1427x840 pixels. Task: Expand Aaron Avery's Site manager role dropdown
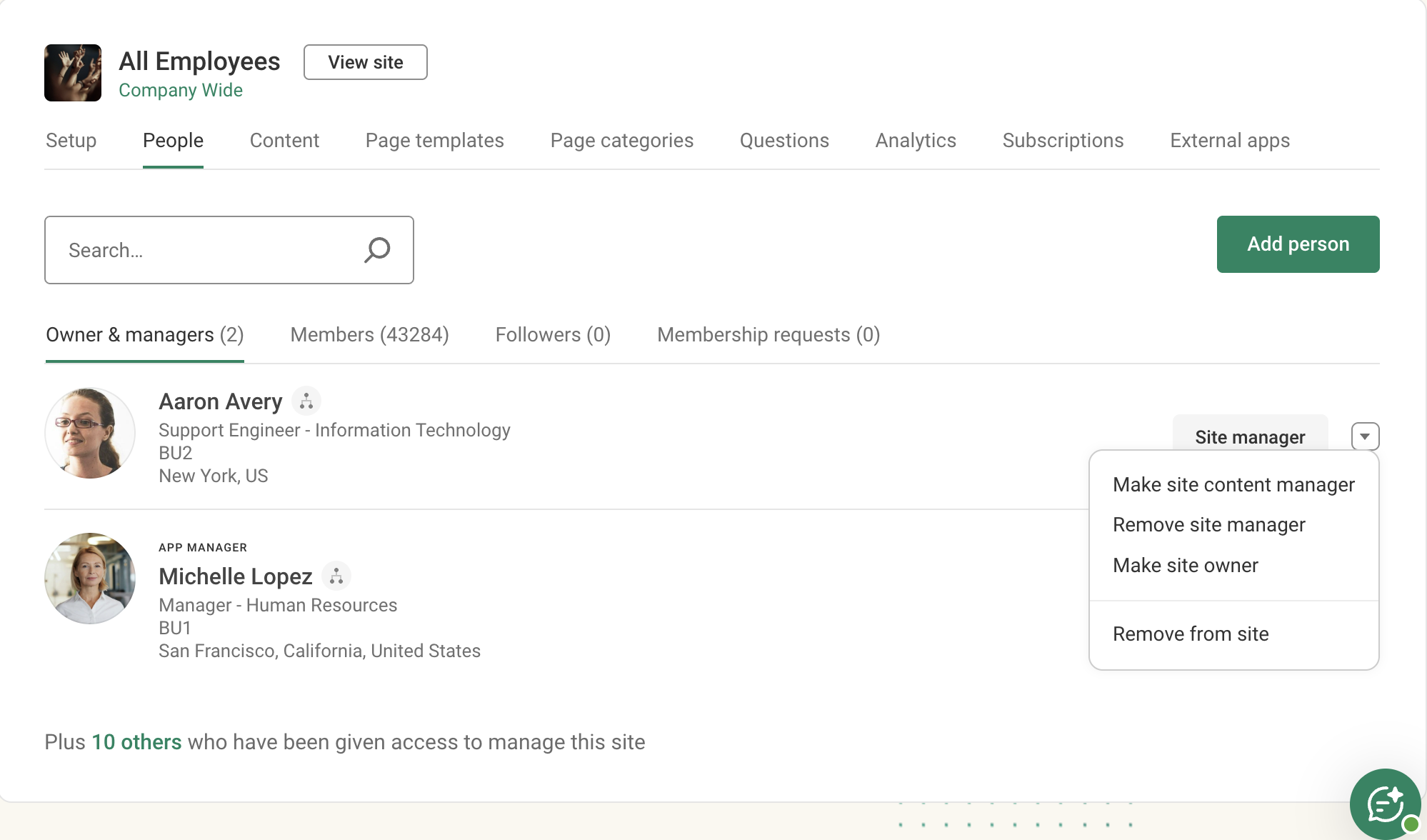tap(1366, 436)
